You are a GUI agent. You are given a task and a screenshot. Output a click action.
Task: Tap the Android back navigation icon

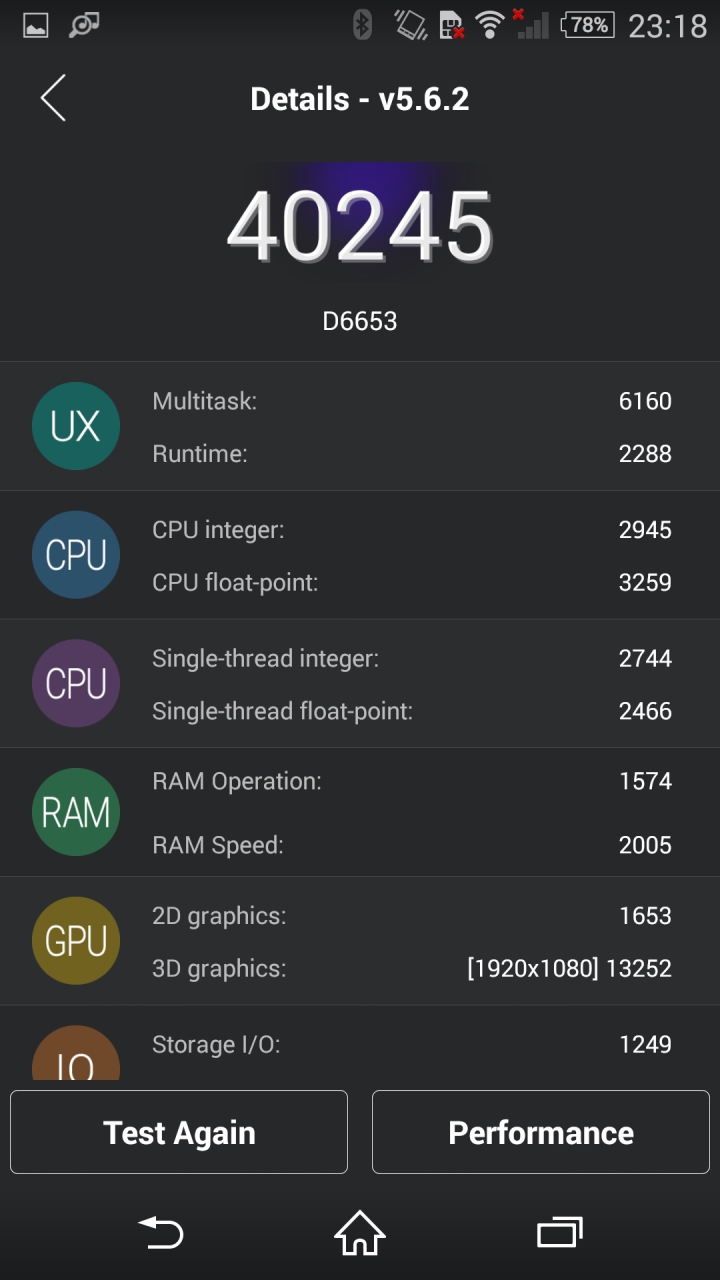[161, 1233]
